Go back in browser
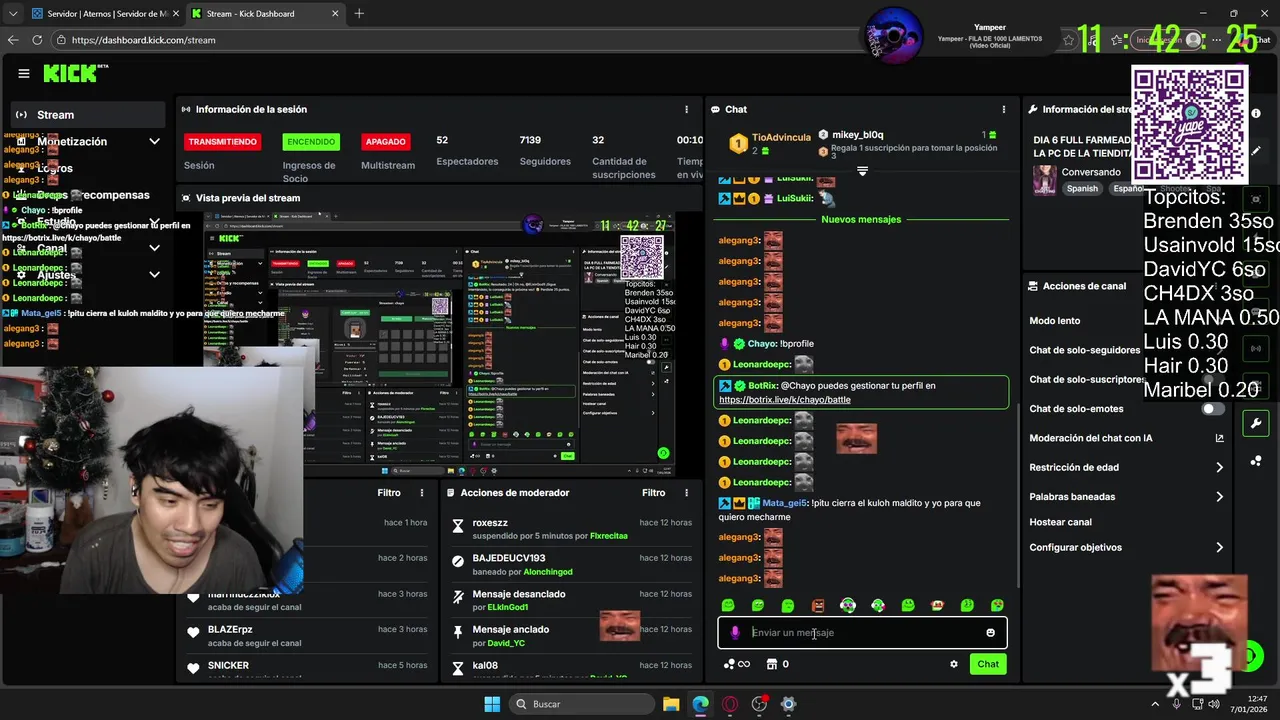This screenshot has width=1280, height=720. point(12,40)
